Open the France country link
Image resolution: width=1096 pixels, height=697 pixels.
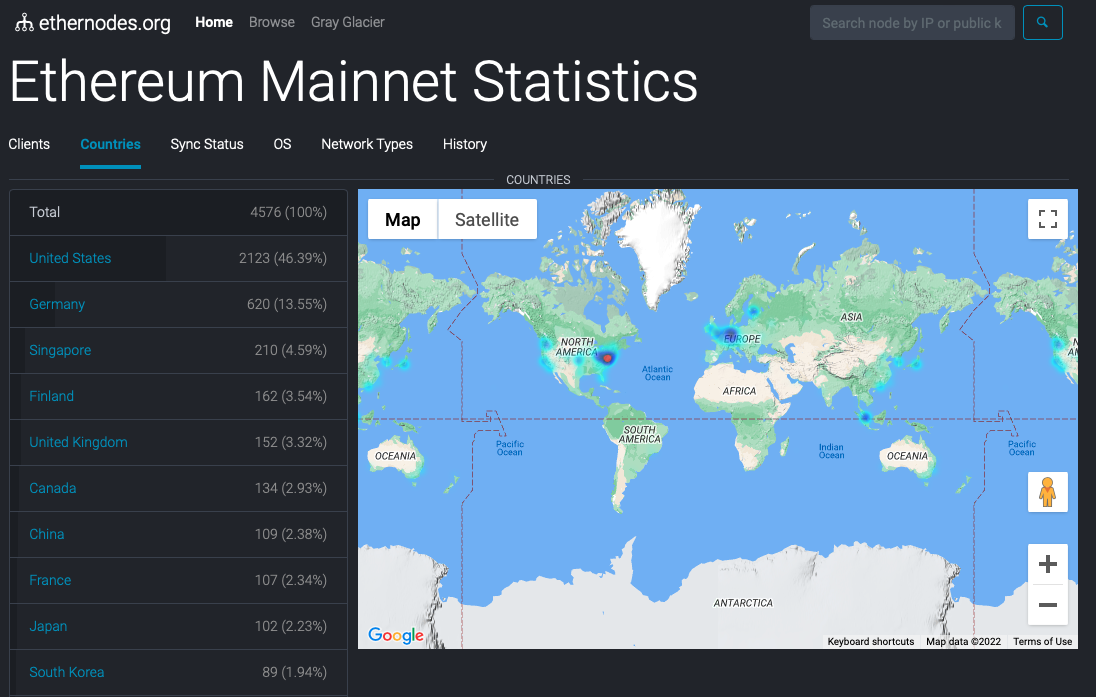[x=50, y=580]
